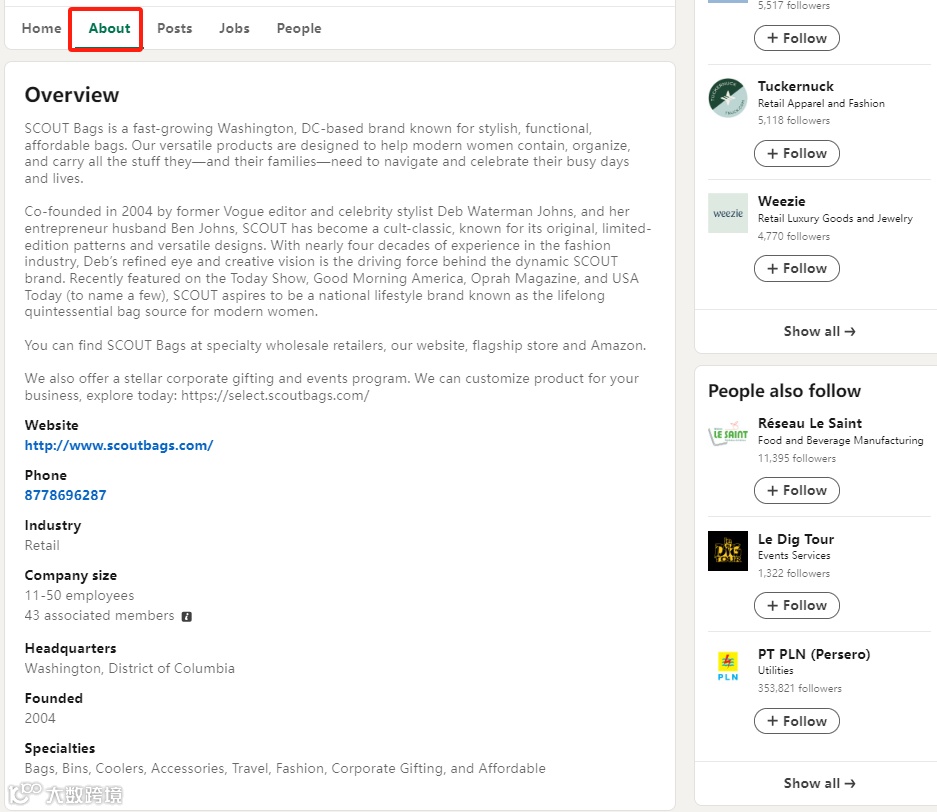This screenshot has height=812, width=937.
Task: Open PT PLN logo
Action: click(x=728, y=666)
